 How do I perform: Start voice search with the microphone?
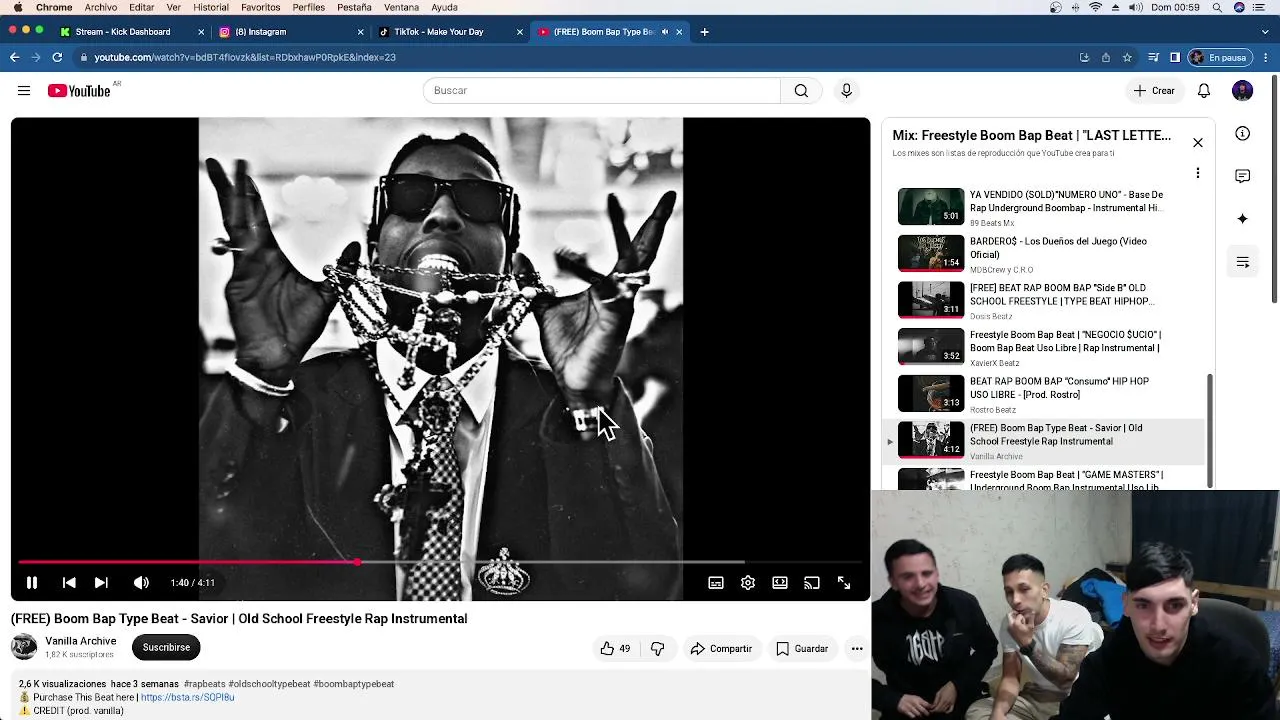(x=846, y=91)
